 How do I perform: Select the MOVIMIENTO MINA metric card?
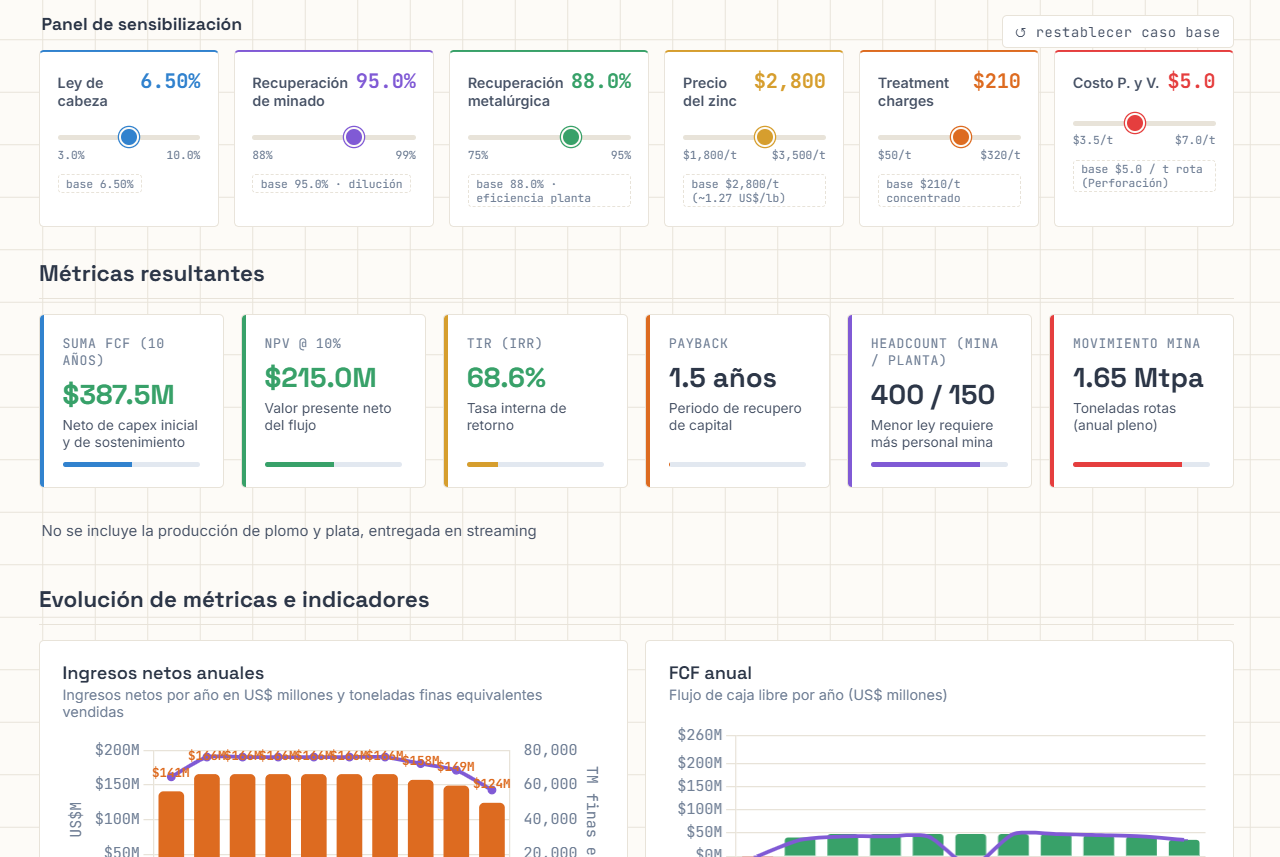coord(1142,401)
